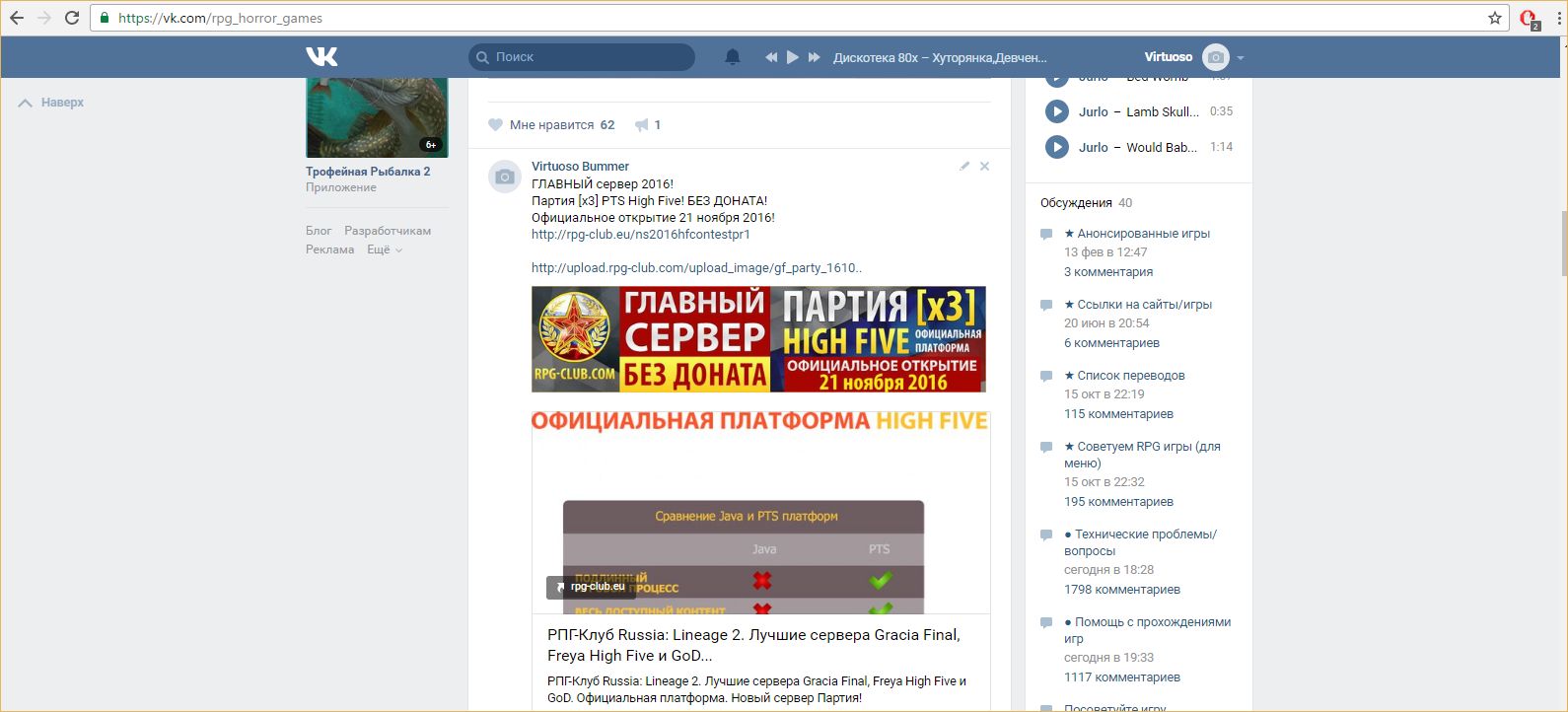Bookmark this page with the star icon
Image resolution: width=1568 pixels, height=712 pixels.
click(x=1494, y=18)
